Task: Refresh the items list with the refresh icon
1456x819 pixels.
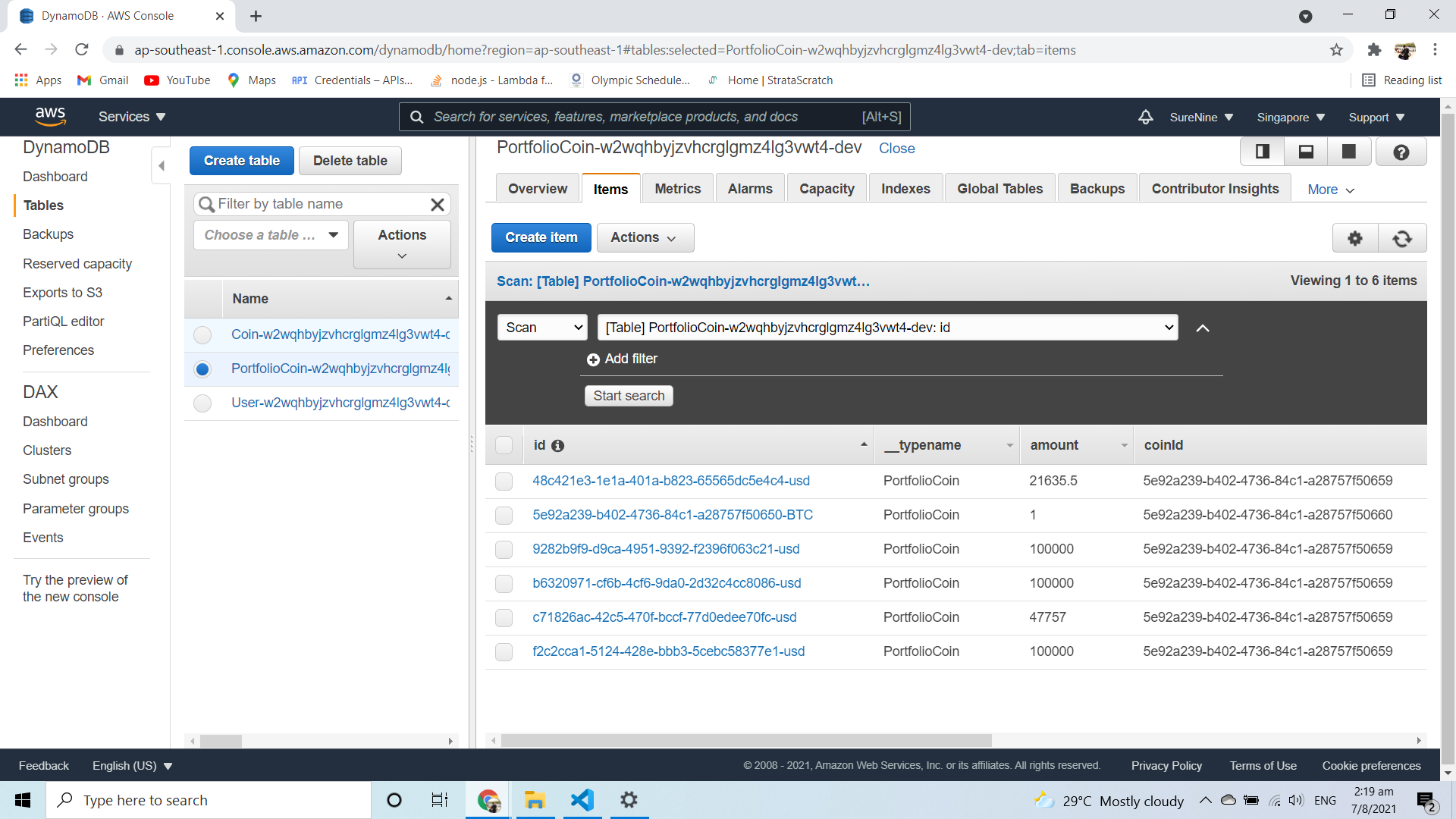Action: point(1401,238)
